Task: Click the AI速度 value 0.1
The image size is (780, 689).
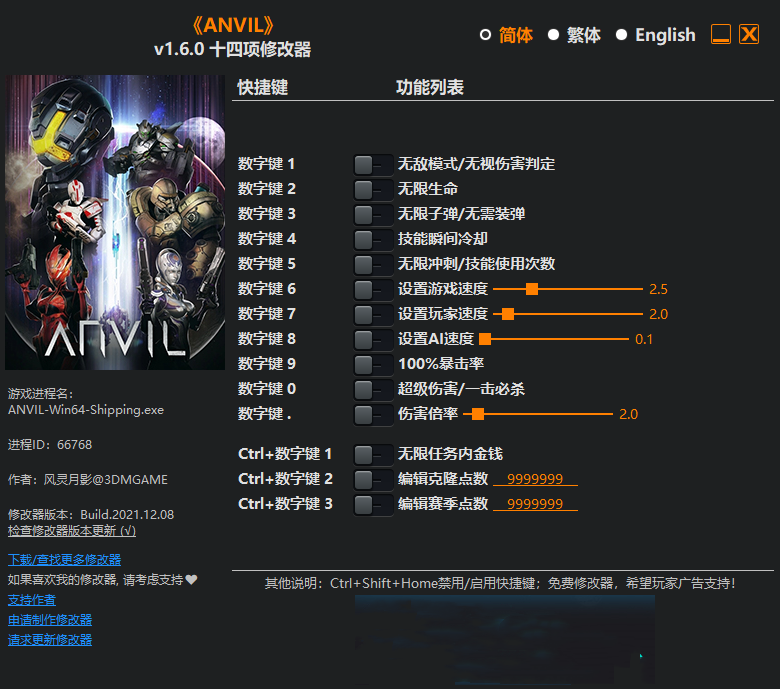Action: (x=644, y=339)
